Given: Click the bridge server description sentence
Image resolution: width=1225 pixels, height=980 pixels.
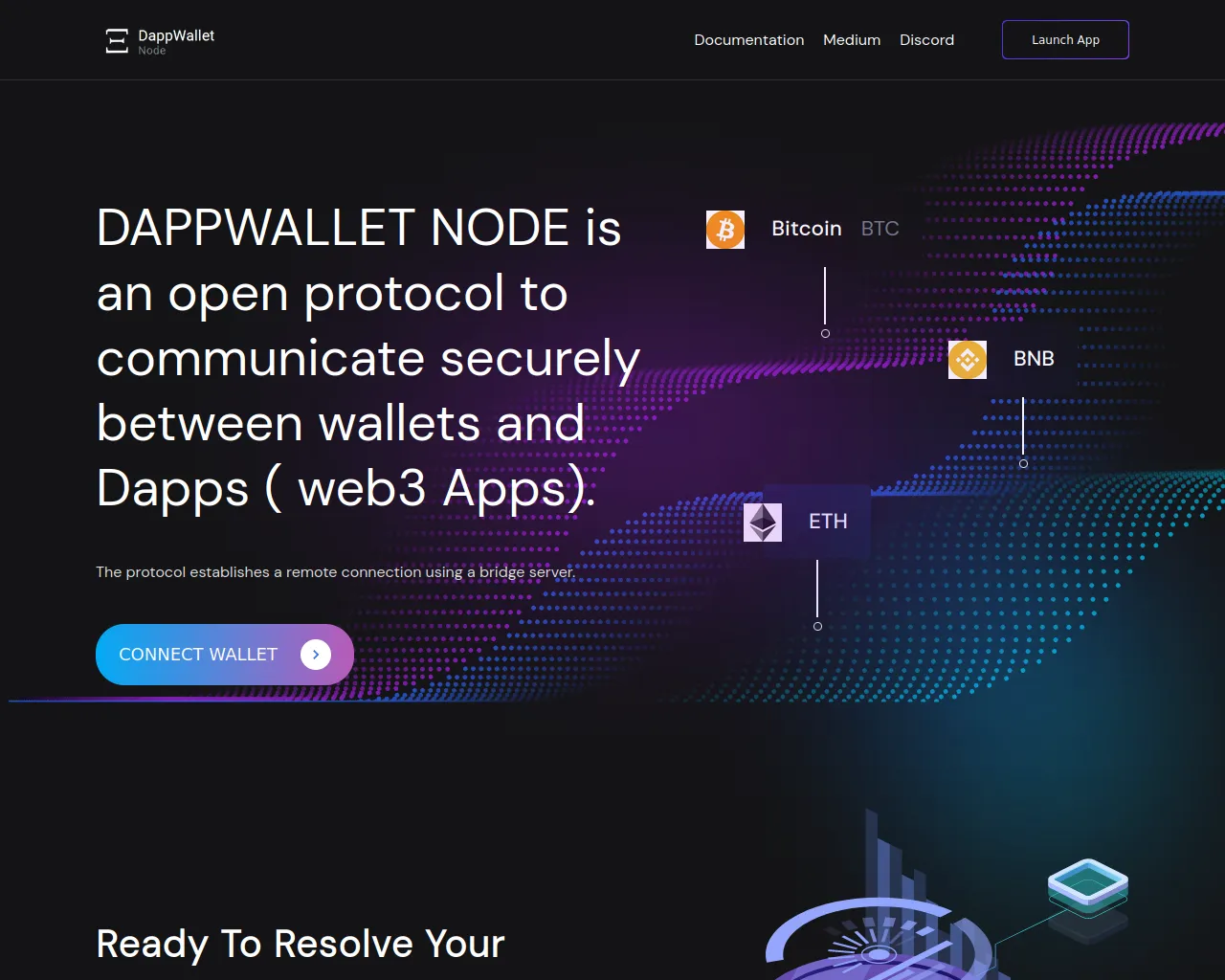Looking at the screenshot, I should click(x=336, y=572).
